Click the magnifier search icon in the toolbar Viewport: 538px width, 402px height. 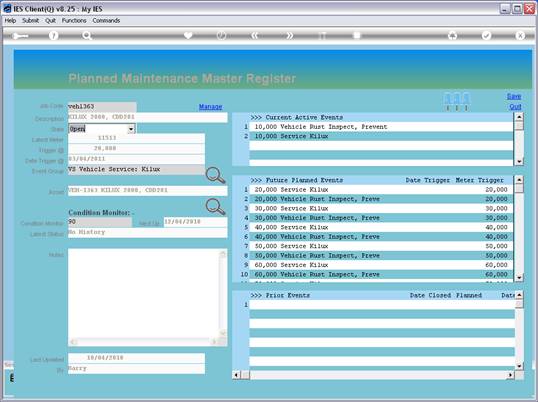tap(87, 36)
